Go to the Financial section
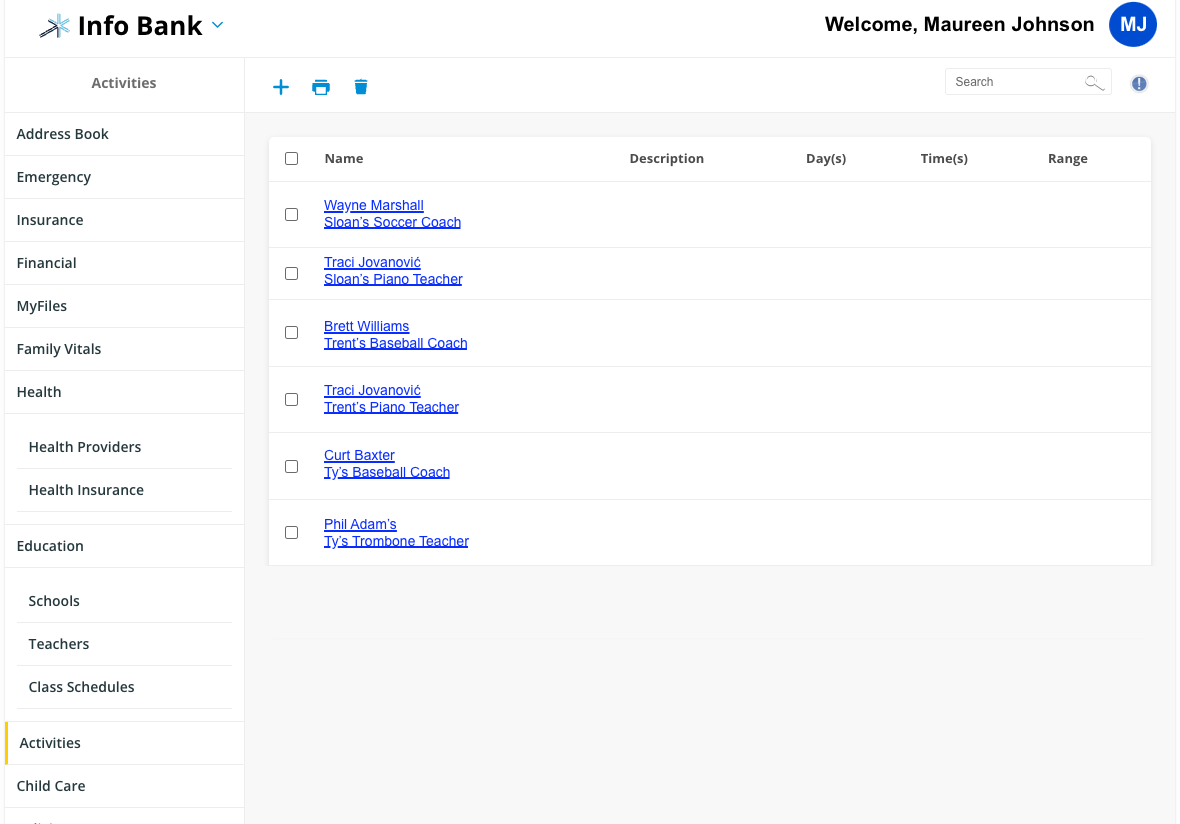The image size is (1180, 824). pos(124,263)
